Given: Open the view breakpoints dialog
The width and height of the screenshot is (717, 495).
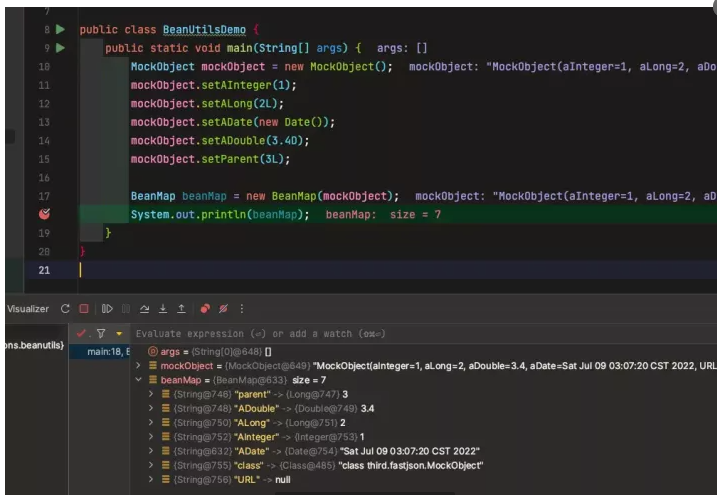Looking at the screenshot, I should point(205,309).
